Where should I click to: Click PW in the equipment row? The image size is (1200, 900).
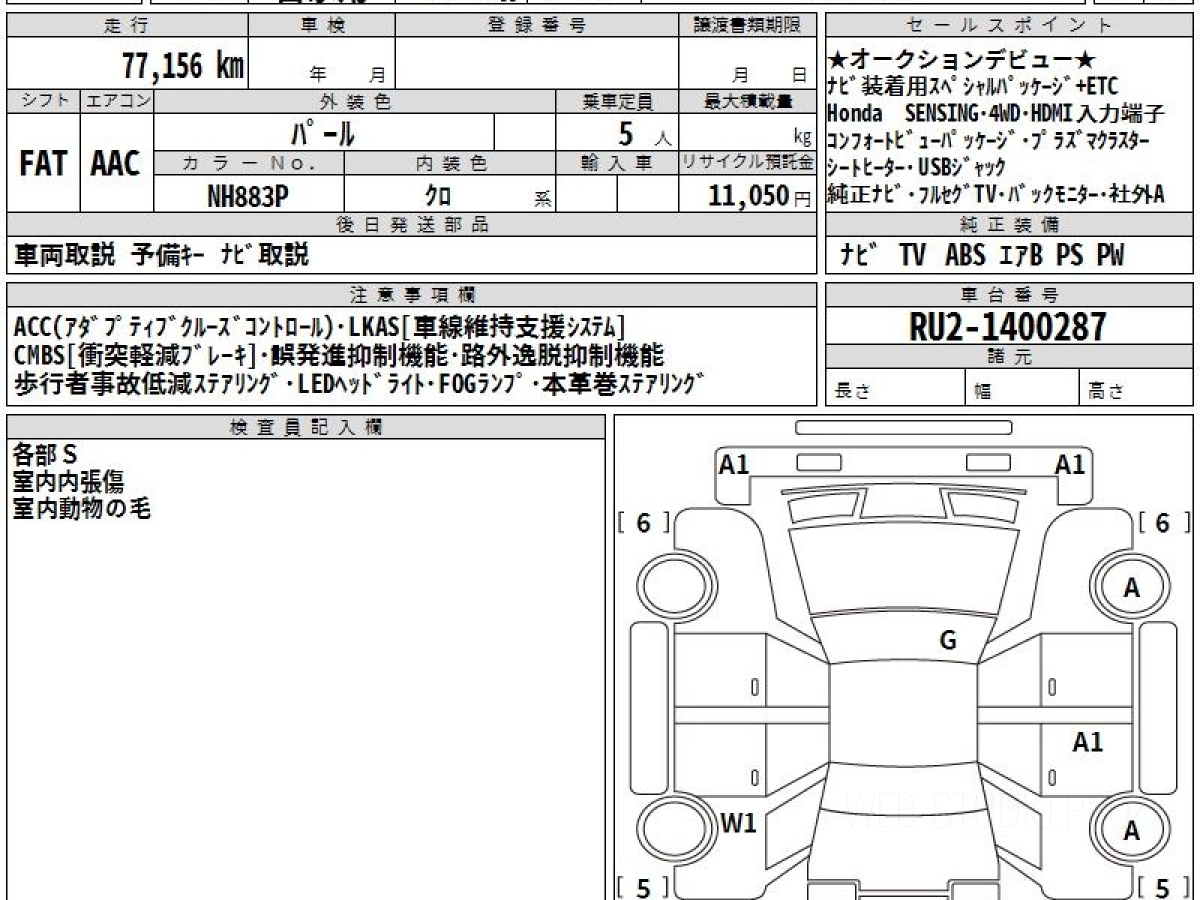[x=1110, y=256]
